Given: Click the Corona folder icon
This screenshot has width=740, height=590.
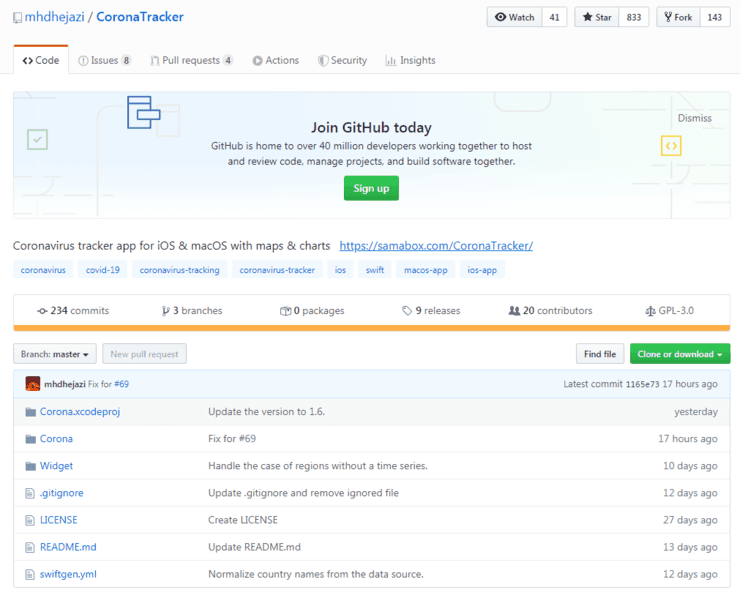Looking at the screenshot, I should 31,439.
